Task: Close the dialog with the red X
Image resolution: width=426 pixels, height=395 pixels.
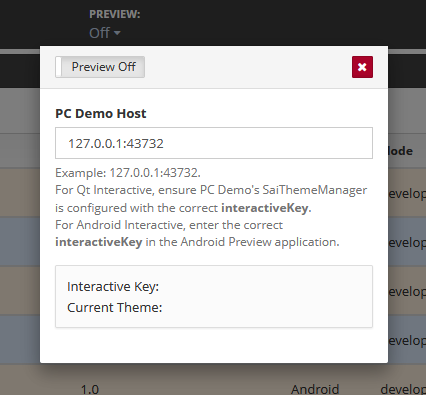Action: (362, 67)
